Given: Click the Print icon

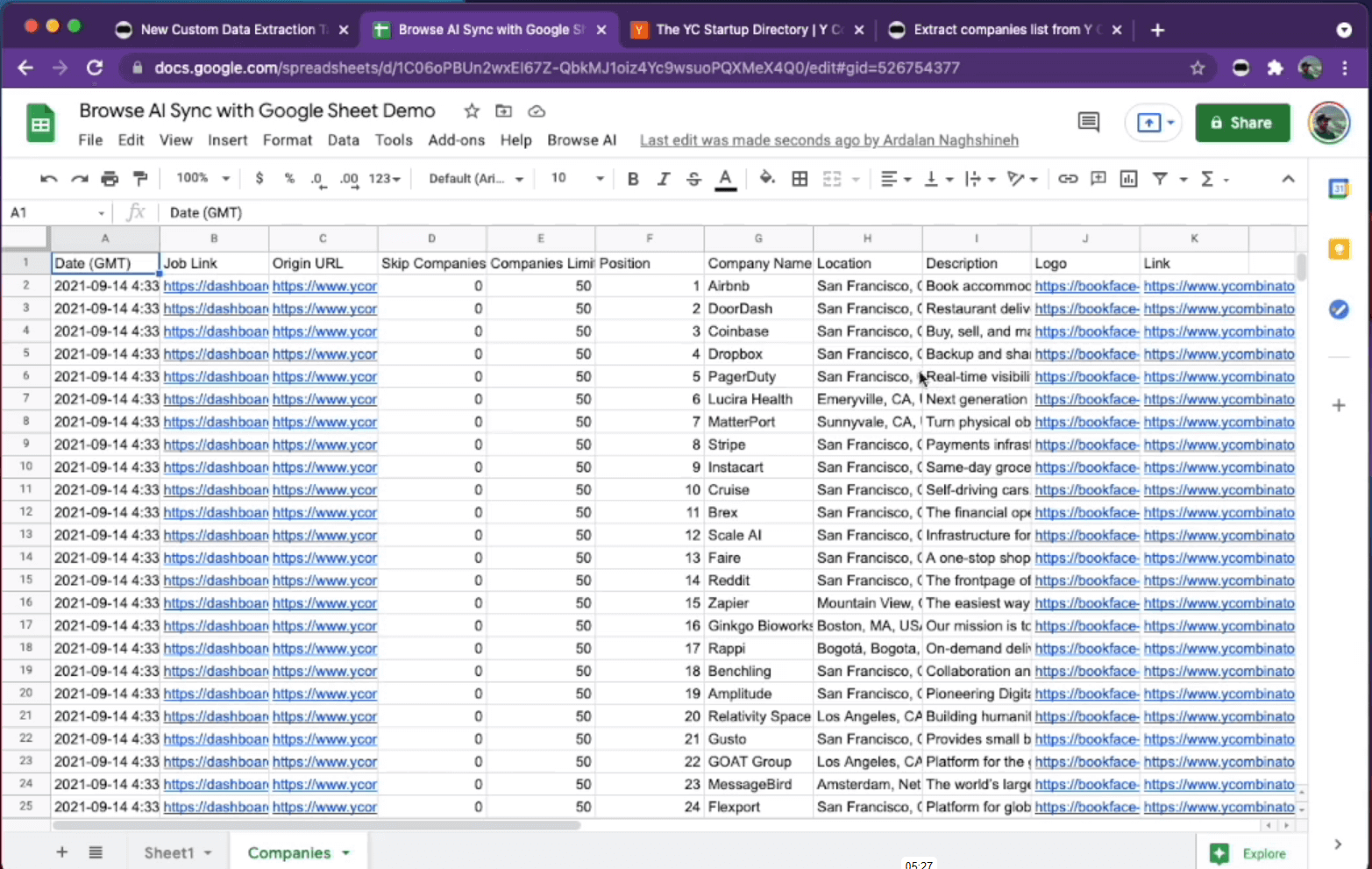Looking at the screenshot, I should pos(110,179).
